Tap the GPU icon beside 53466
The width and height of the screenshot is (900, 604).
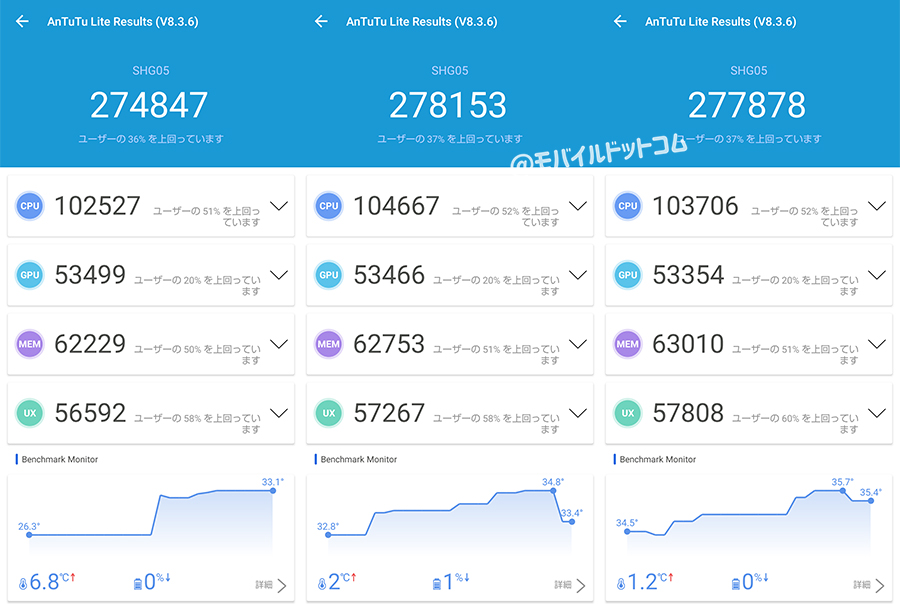click(329, 274)
